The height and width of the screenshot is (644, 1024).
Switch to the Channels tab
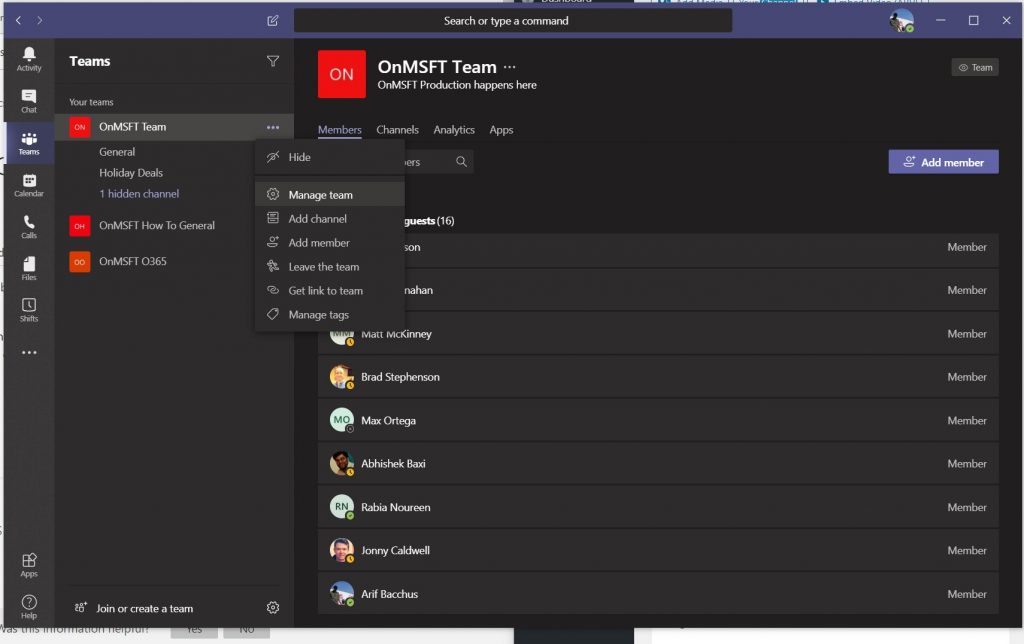397,130
